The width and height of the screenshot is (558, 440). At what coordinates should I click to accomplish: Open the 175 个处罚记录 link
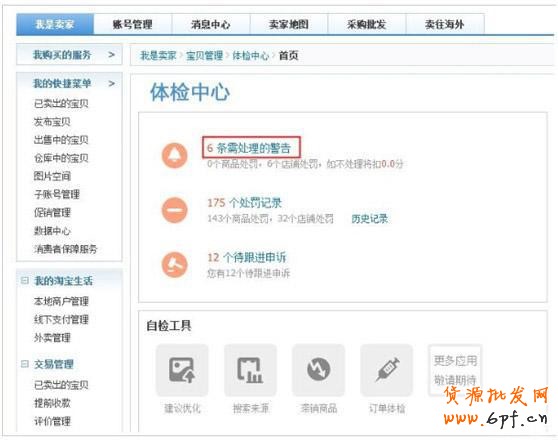click(x=244, y=203)
